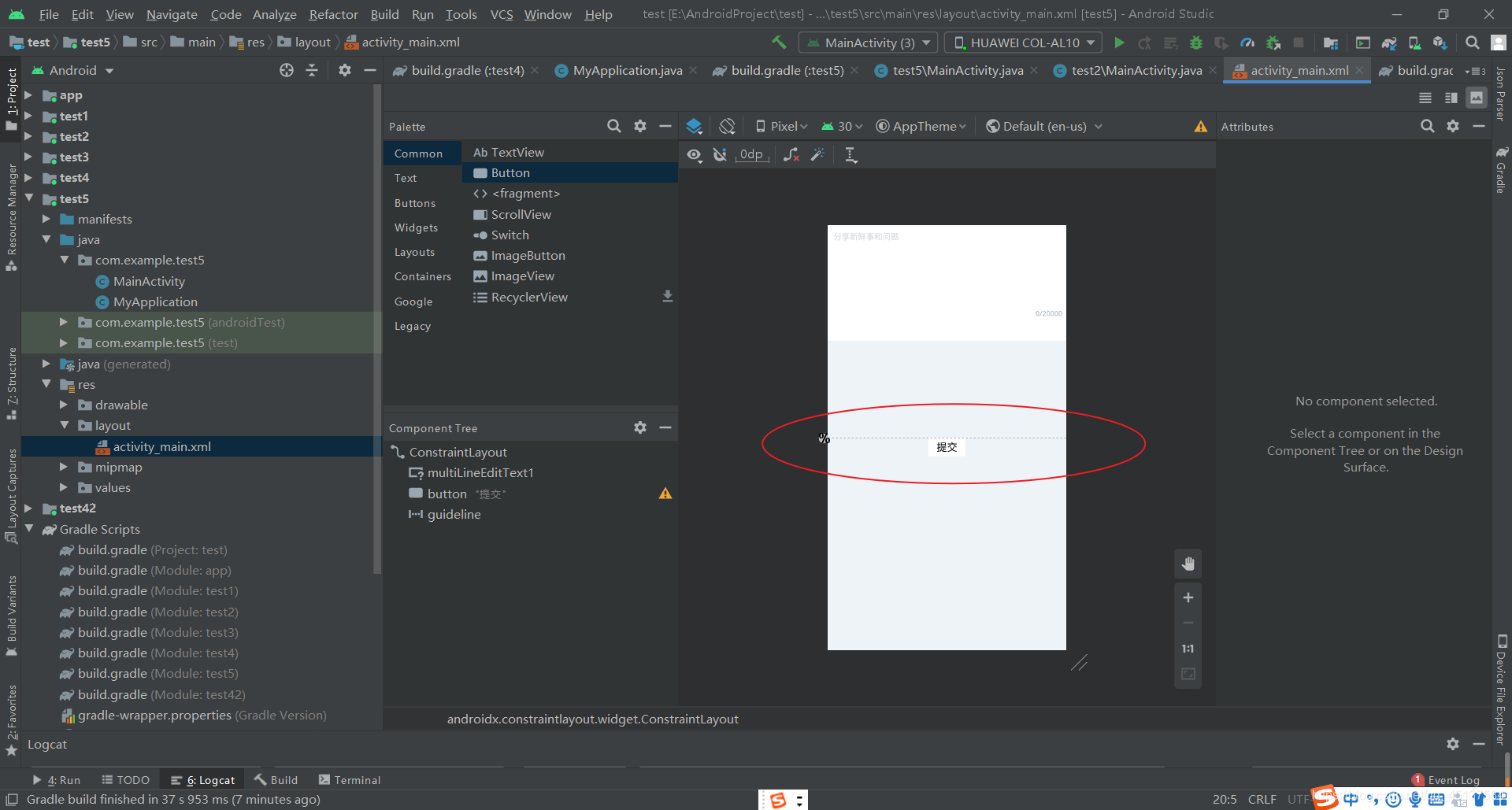Click the Palette search magnifier icon
The width and height of the screenshot is (1512, 810).
pyautogui.click(x=614, y=126)
